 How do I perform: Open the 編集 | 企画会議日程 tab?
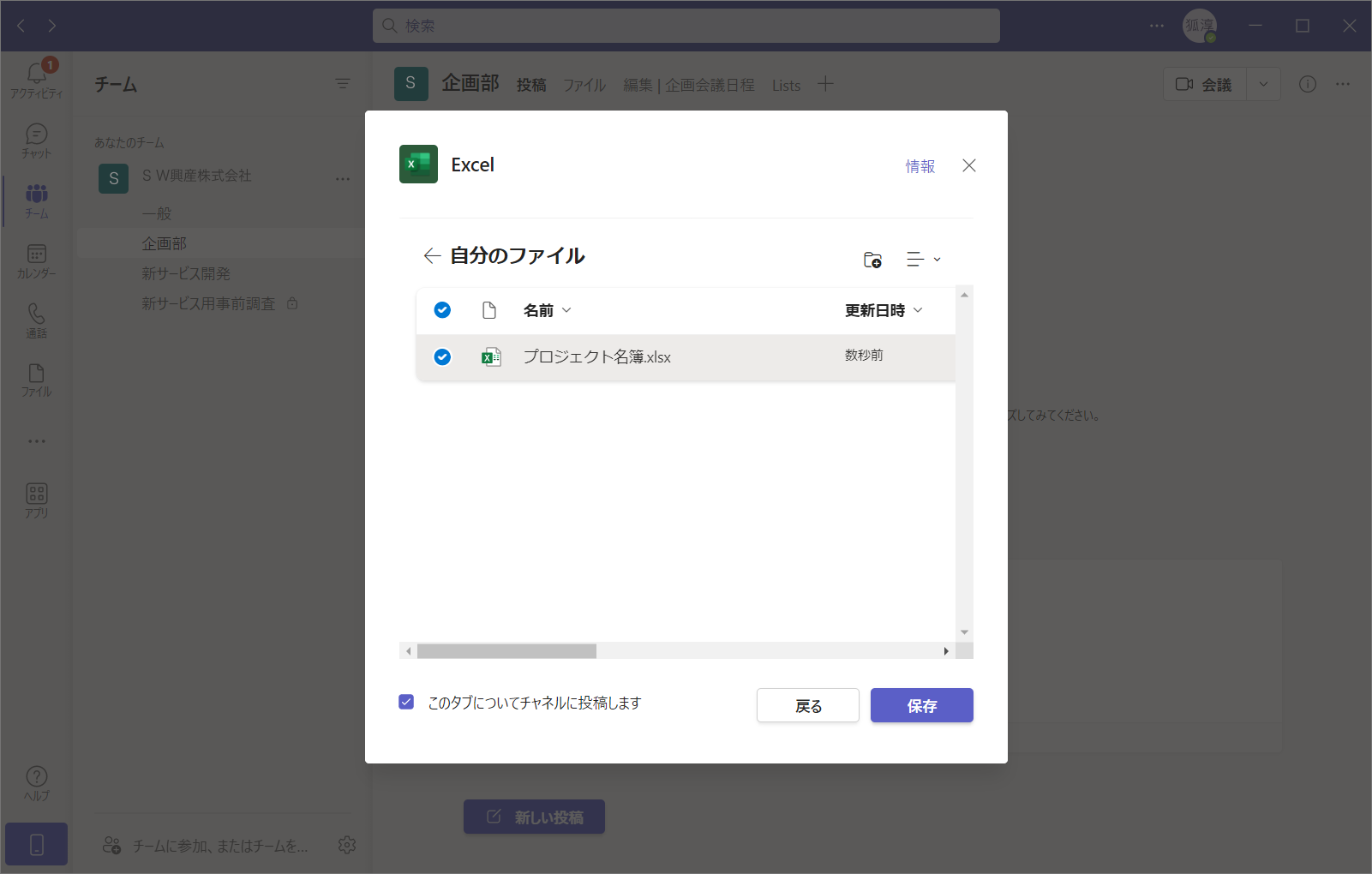(x=689, y=85)
